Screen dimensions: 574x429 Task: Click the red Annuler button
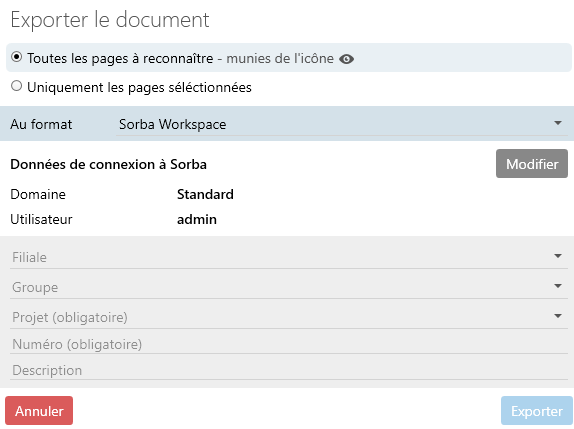click(x=39, y=411)
